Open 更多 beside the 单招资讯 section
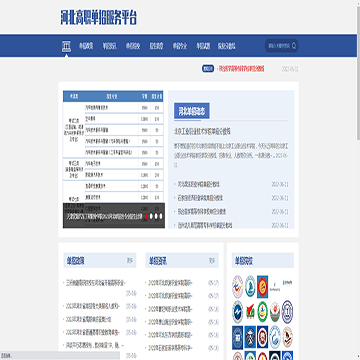The width and height of the screenshot is (360, 360). [x=212, y=260]
